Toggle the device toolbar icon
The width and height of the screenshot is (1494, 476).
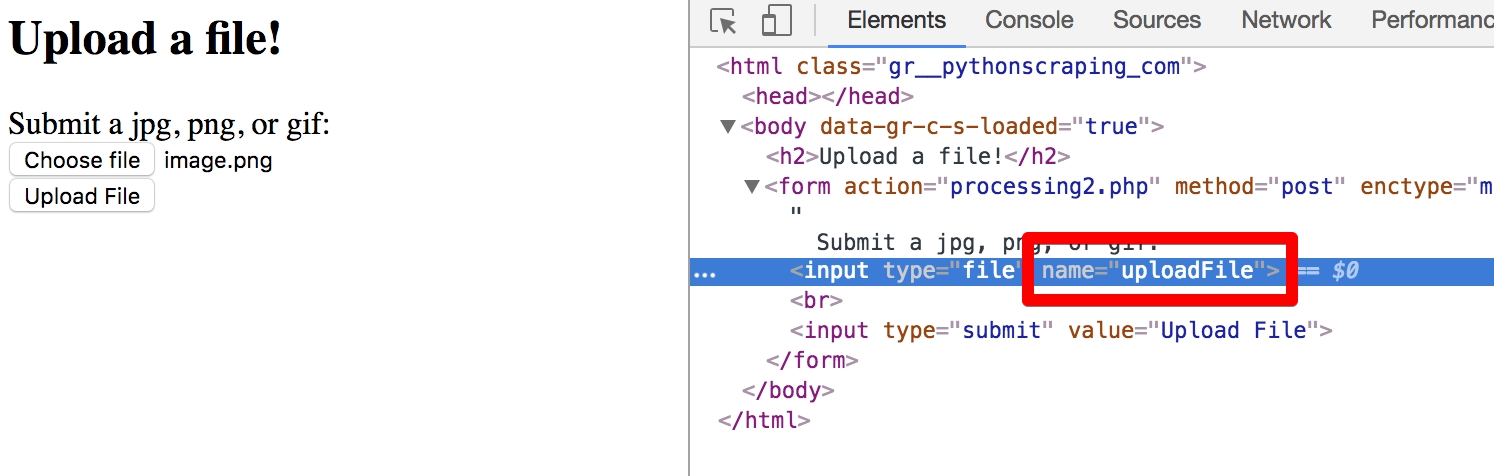pyautogui.click(x=776, y=21)
